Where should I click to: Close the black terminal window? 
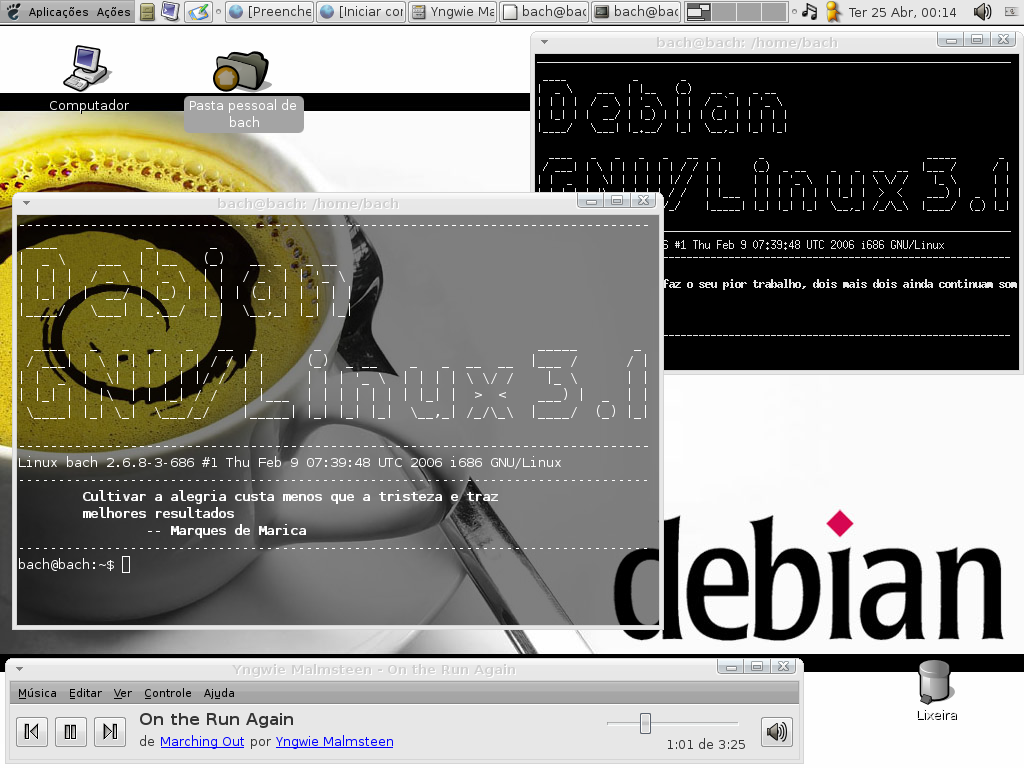click(1004, 40)
